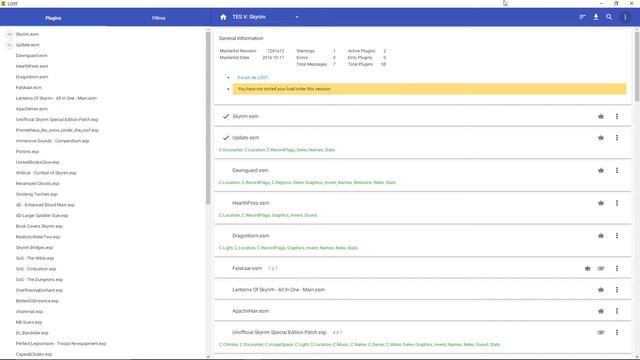Screen dimensions: 640x360
Task: Click the home icon in the header
Action: [x=223, y=17]
